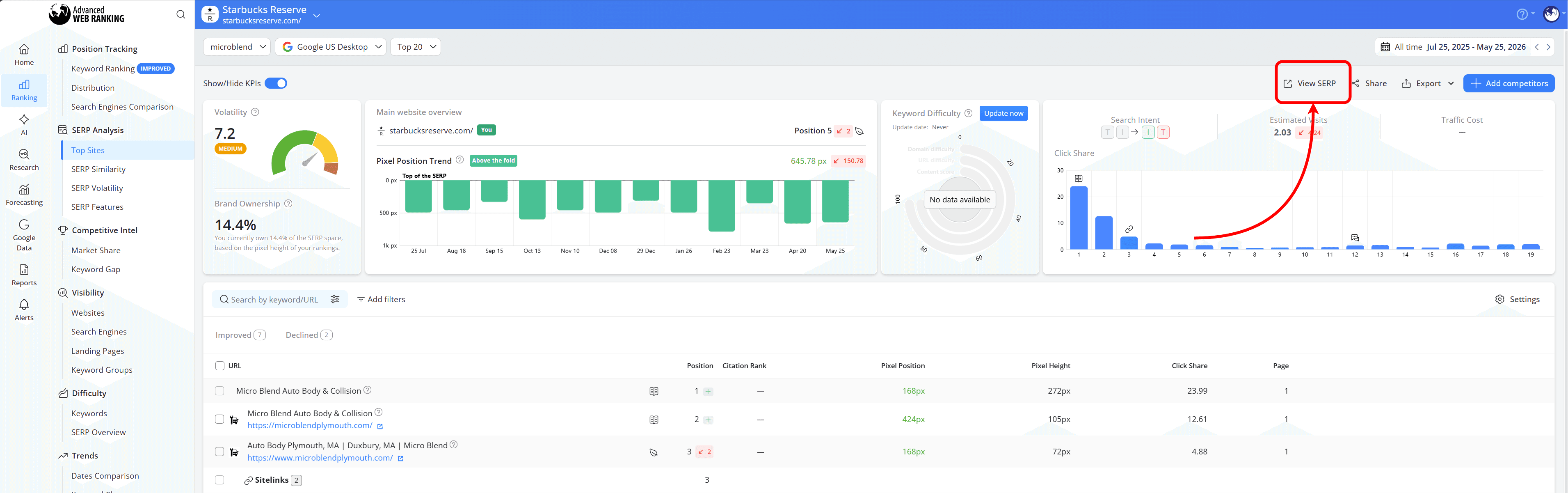Open the help question mark in header
The image size is (1568, 493).
(x=1521, y=14)
